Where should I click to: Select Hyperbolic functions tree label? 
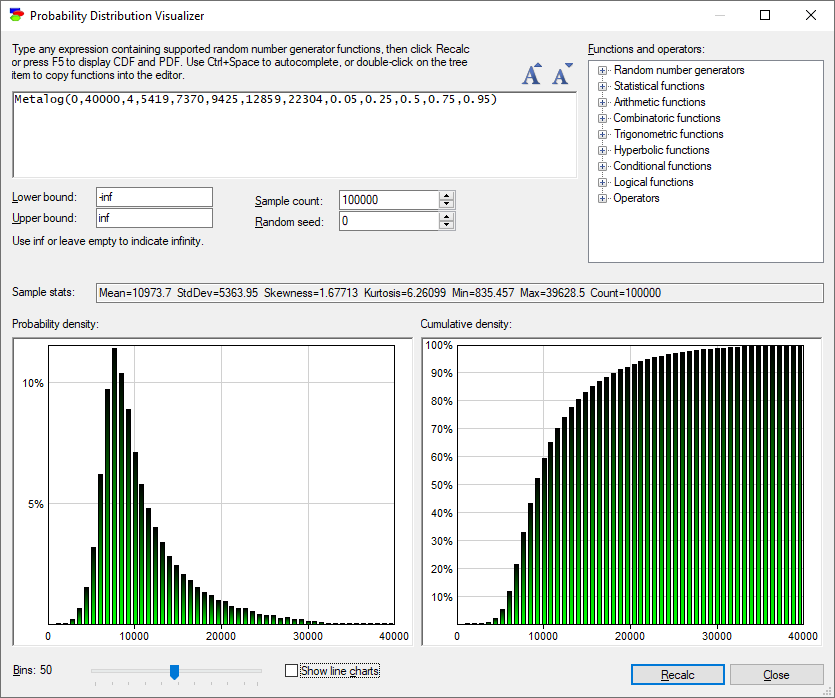[661, 150]
